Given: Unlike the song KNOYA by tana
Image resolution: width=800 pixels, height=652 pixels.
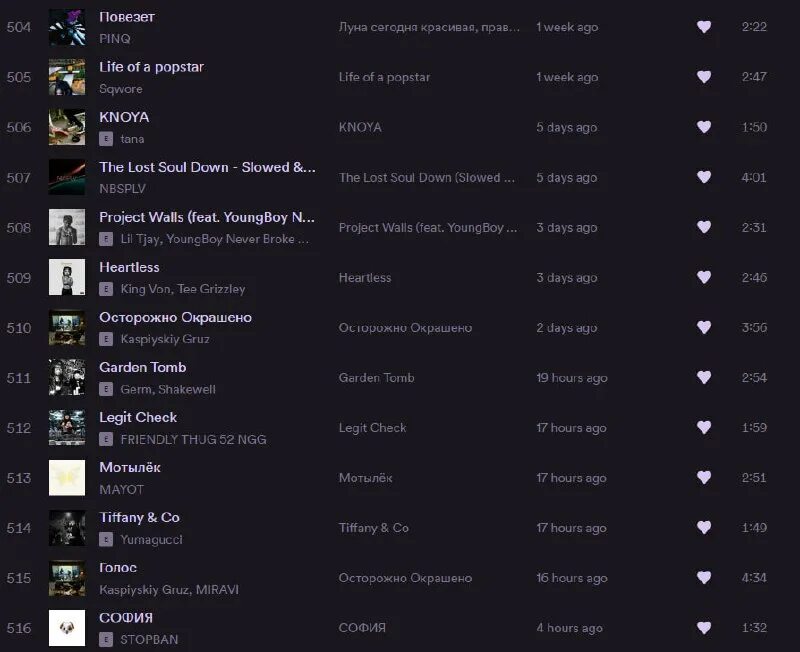Looking at the screenshot, I should click(x=704, y=127).
